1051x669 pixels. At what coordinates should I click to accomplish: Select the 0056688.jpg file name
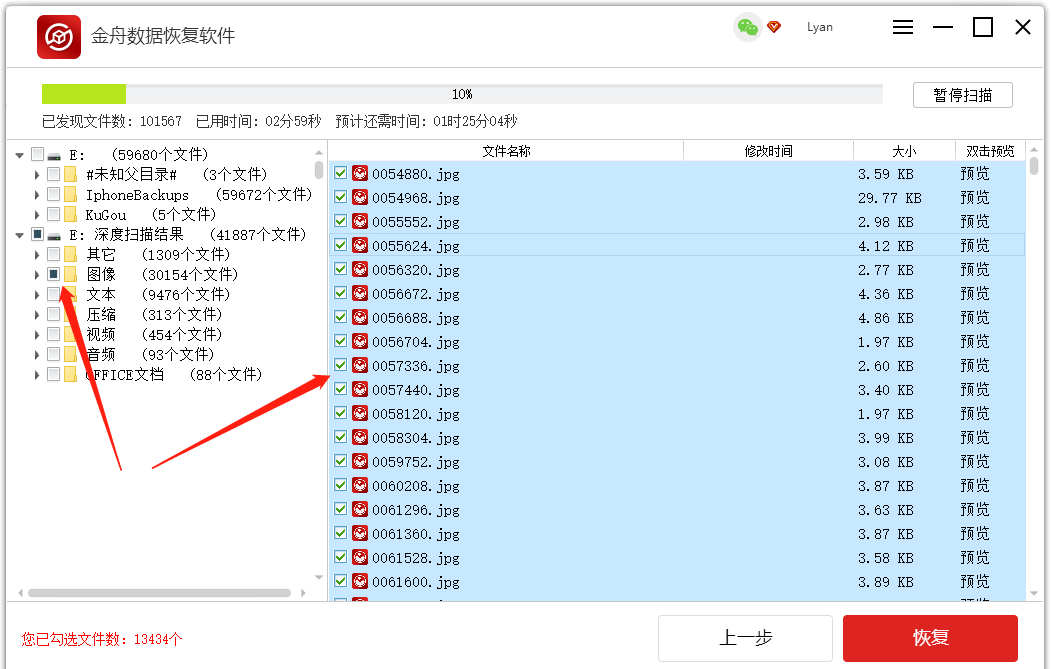[416, 318]
